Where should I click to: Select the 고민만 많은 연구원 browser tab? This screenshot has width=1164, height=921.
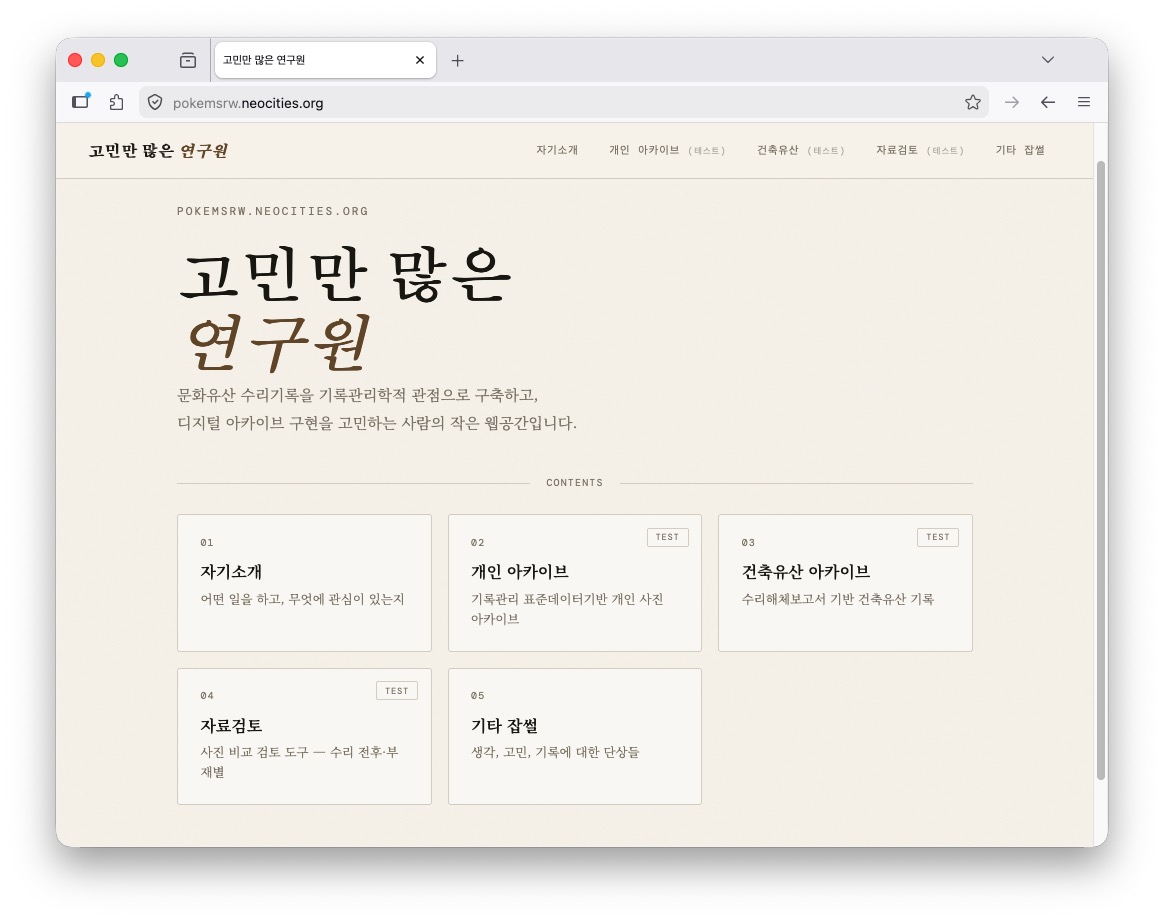pos(325,60)
